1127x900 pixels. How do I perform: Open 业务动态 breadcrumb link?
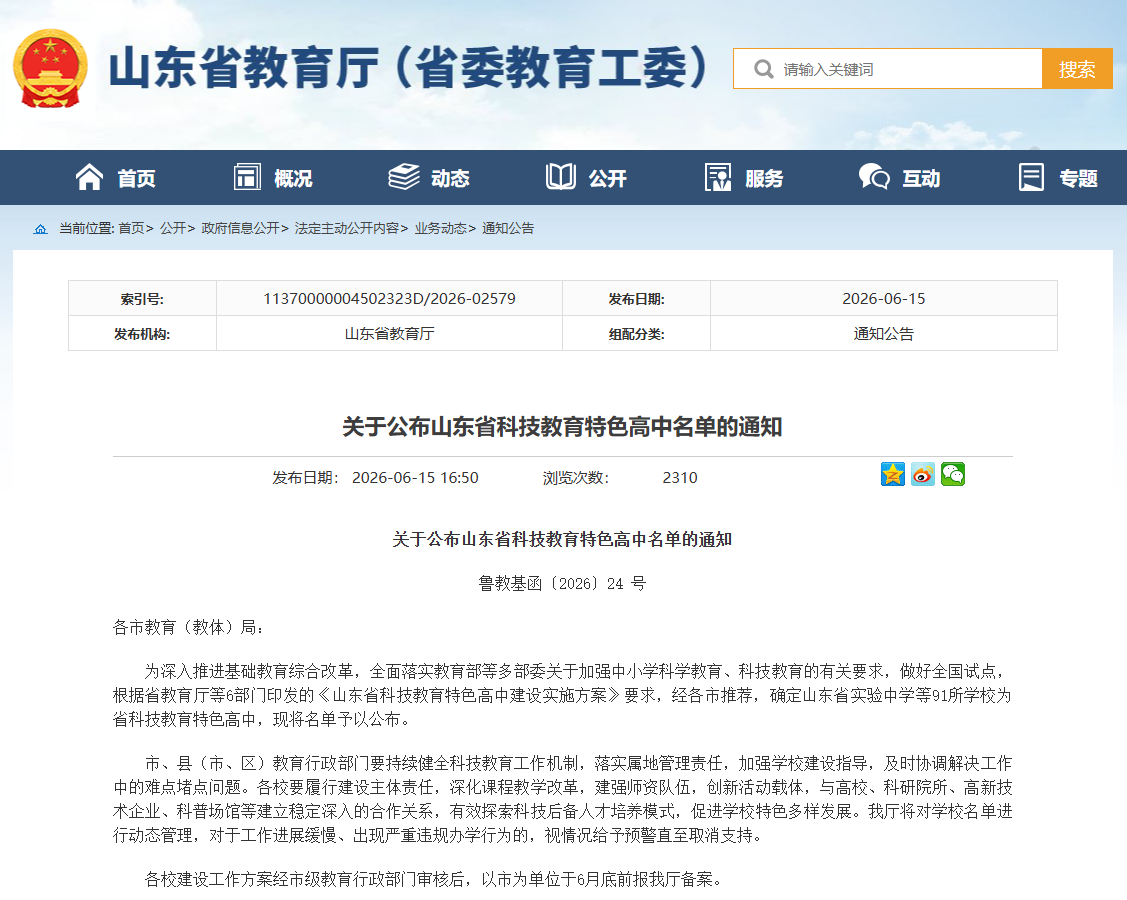441,229
